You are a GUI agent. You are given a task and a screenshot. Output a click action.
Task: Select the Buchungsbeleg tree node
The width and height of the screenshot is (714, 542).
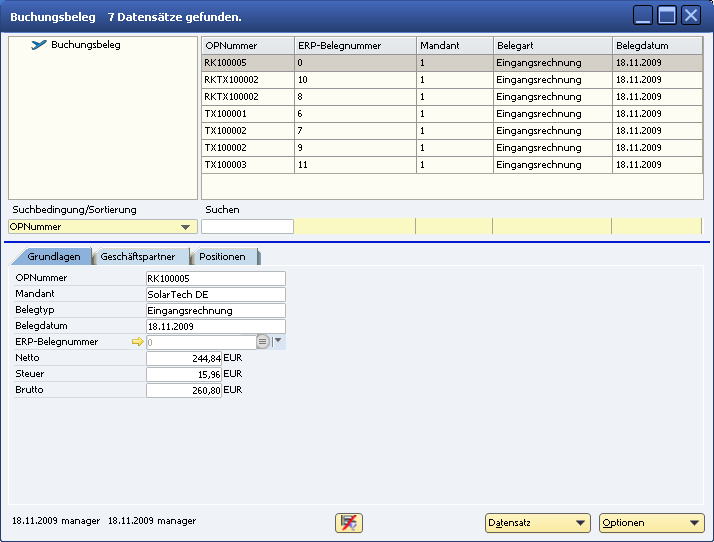[x=85, y=45]
